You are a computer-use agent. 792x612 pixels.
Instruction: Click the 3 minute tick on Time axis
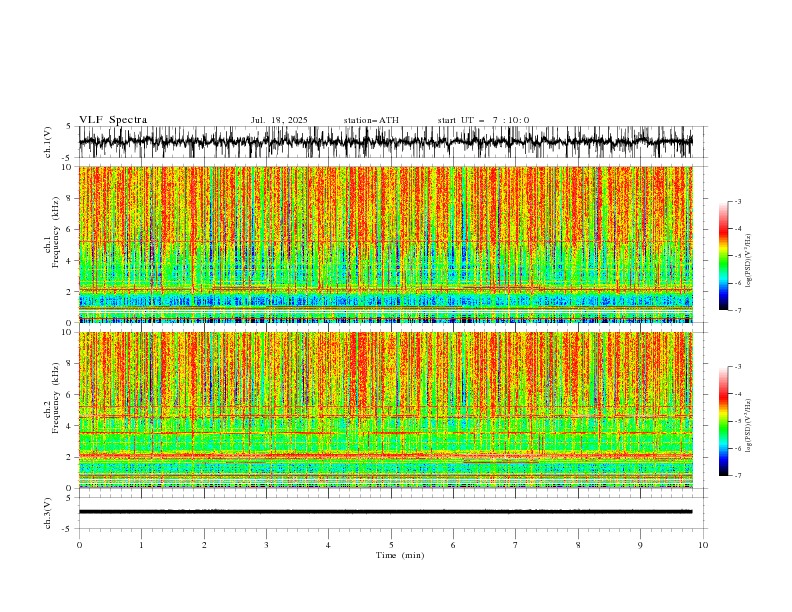pos(266,545)
